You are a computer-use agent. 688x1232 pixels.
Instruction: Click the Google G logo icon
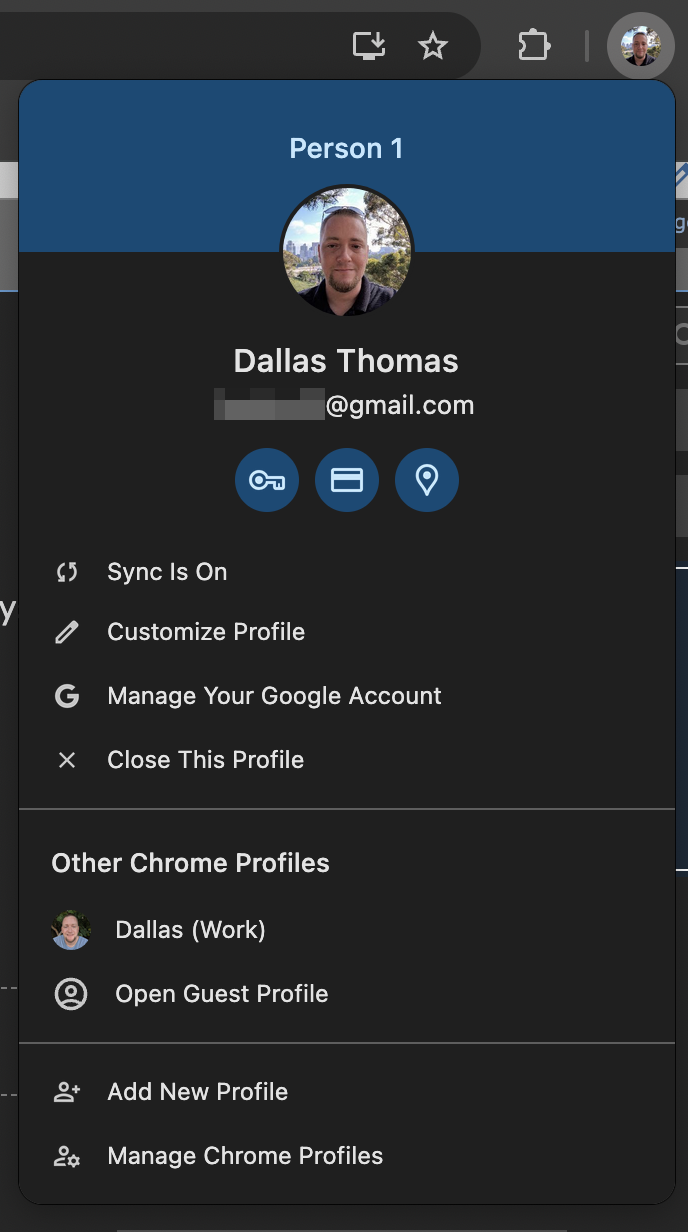pos(67,696)
